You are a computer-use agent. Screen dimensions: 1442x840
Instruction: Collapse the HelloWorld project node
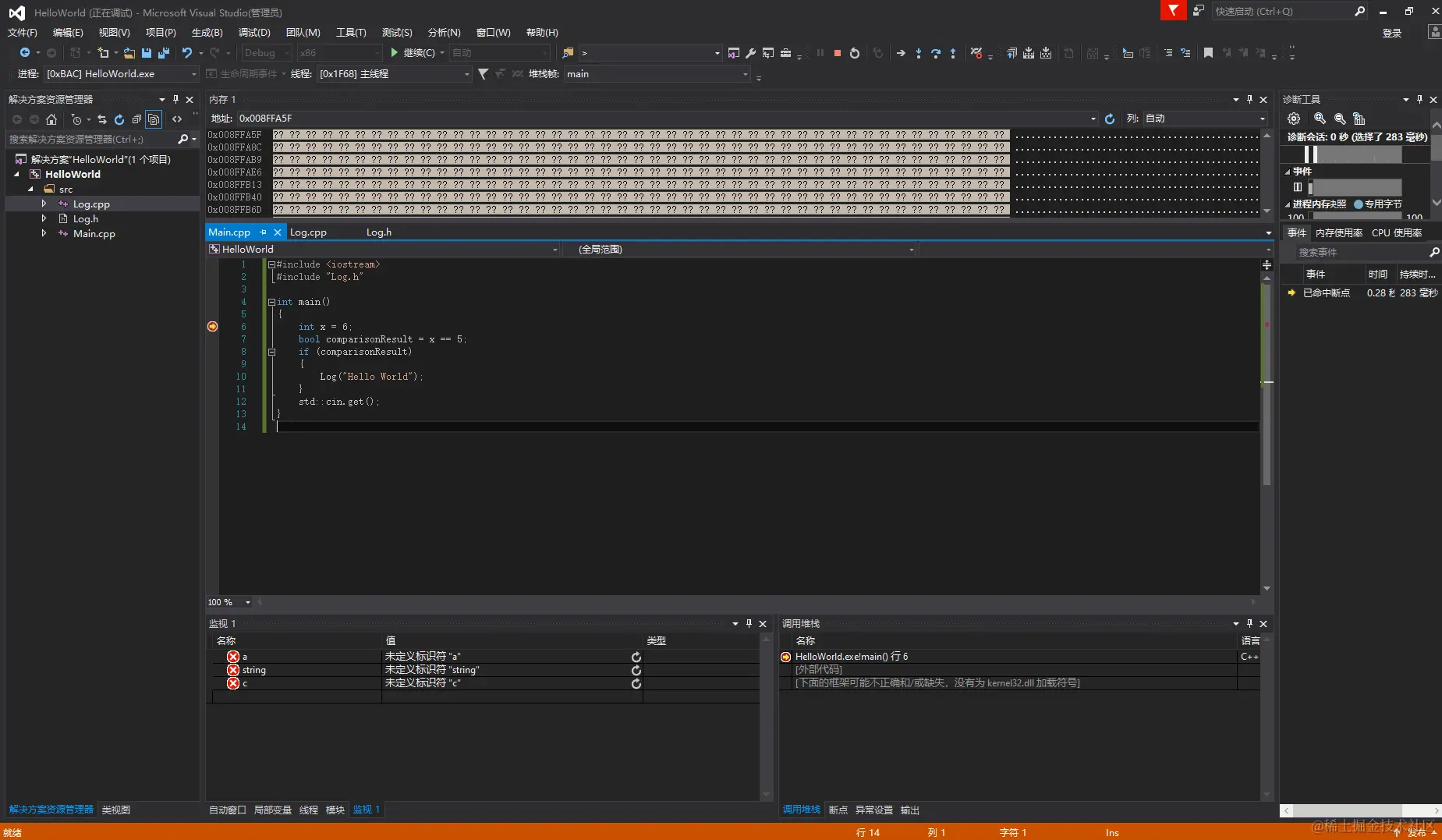tap(16, 174)
